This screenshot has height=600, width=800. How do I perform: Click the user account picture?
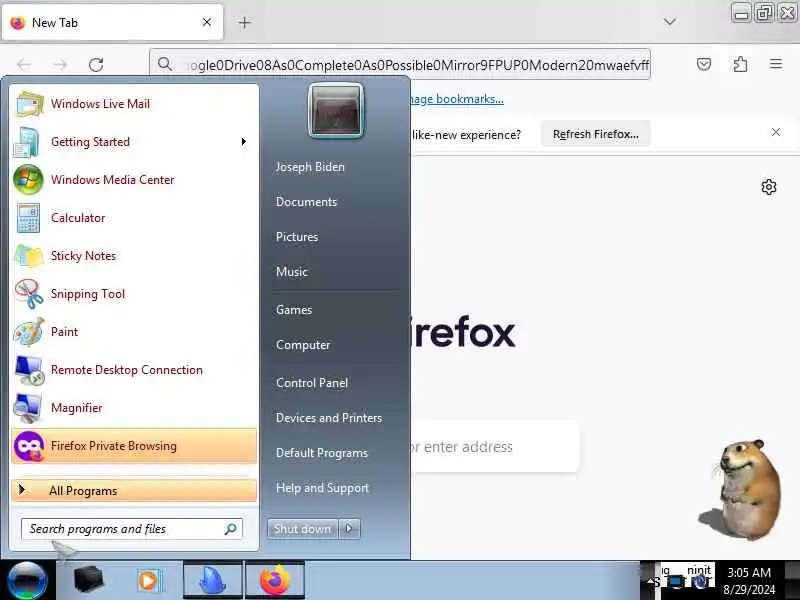tap(336, 111)
